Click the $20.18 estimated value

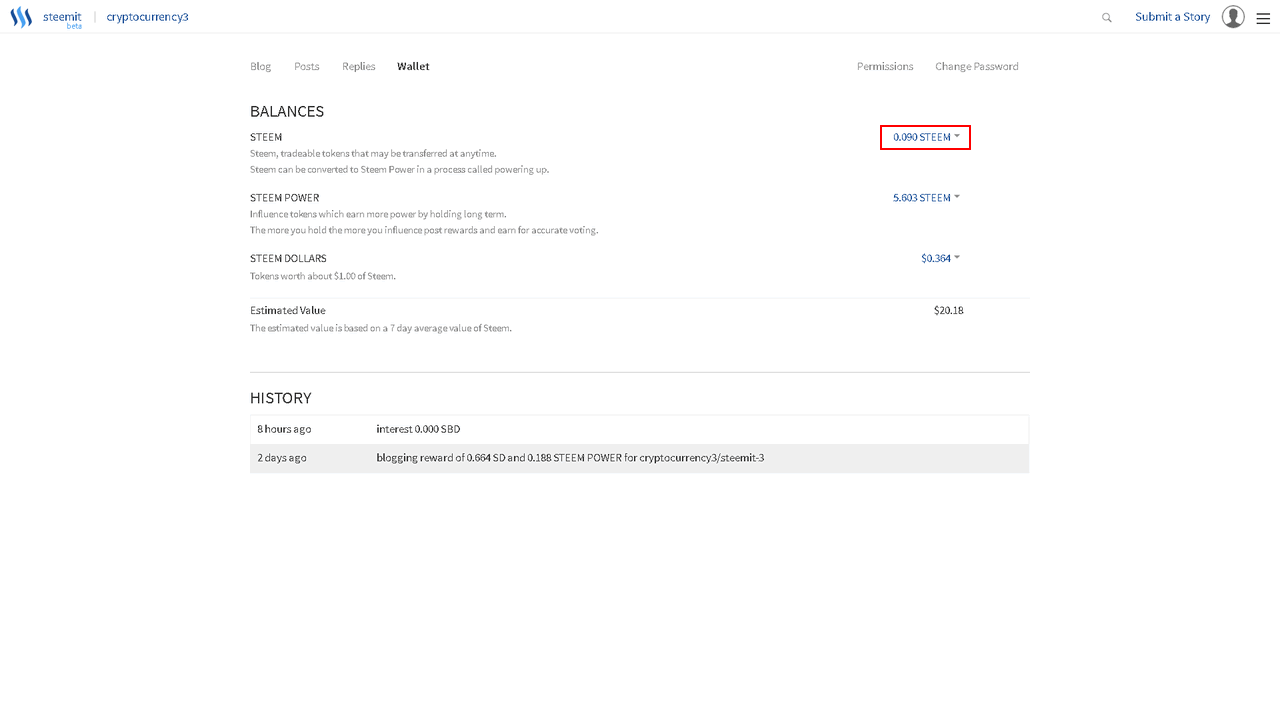pyautogui.click(x=948, y=311)
